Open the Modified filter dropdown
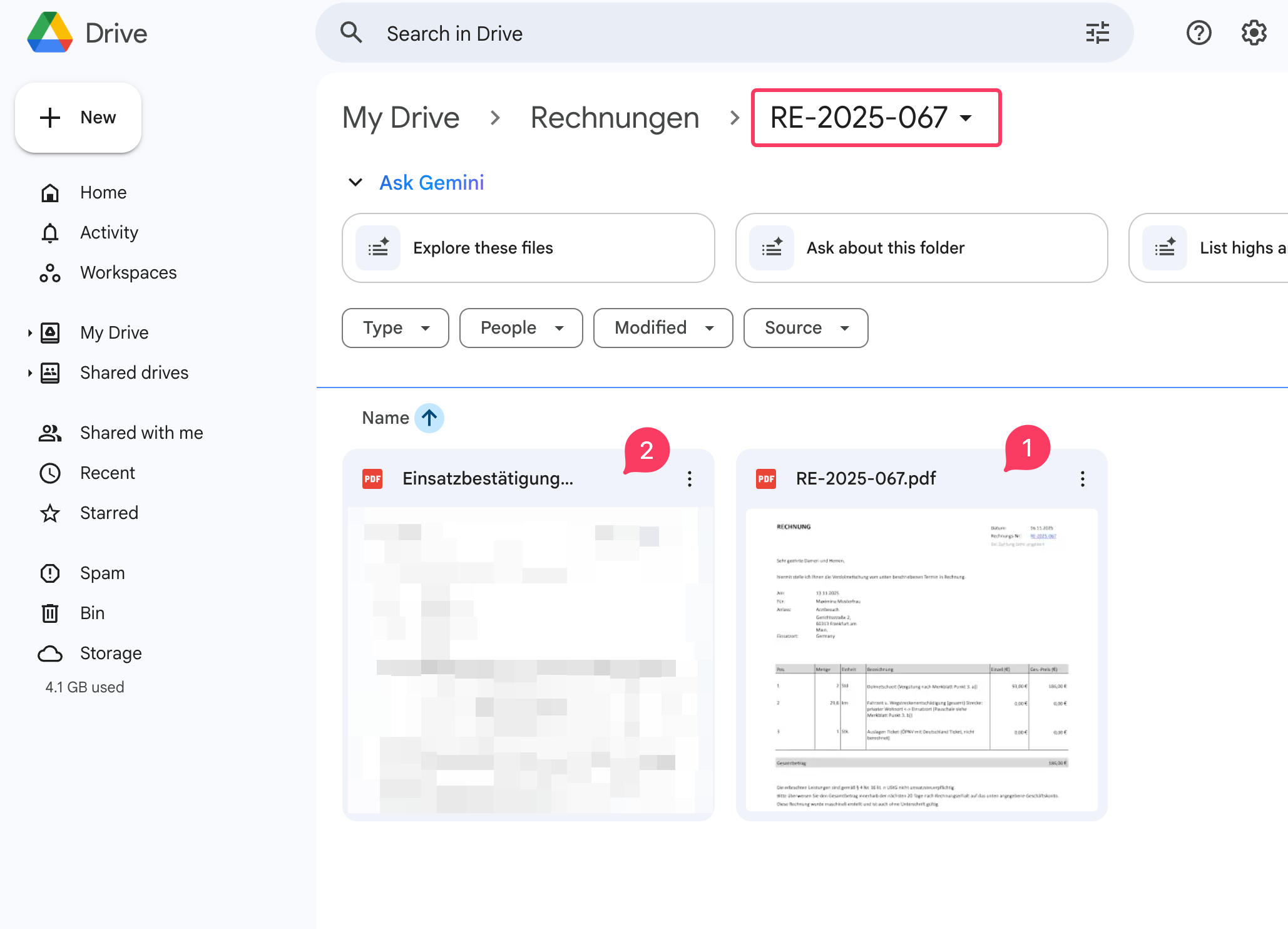The width and height of the screenshot is (1288, 929). pos(663,328)
